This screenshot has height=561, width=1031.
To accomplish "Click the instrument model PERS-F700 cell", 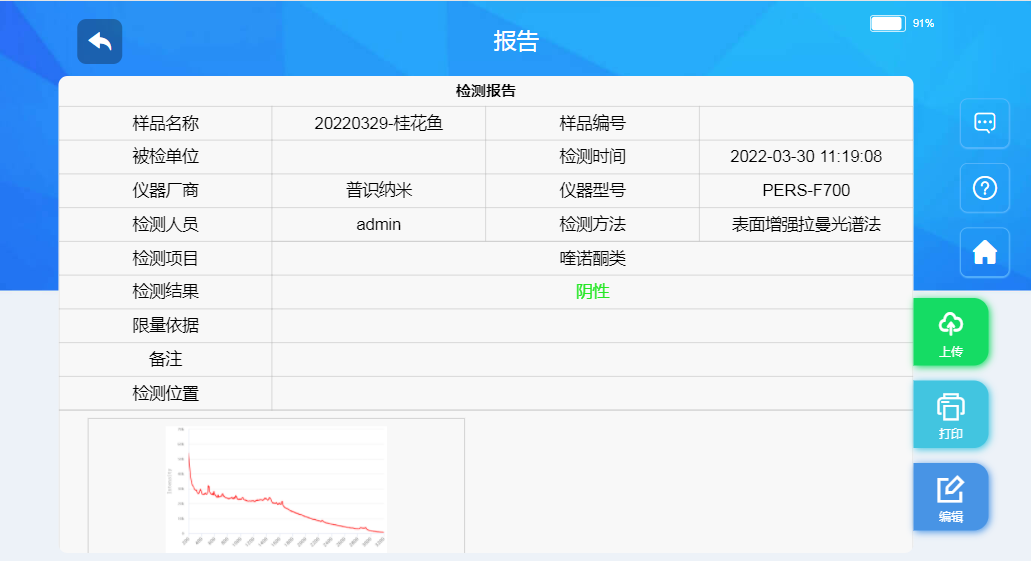I will pyautogui.click(x=805, y=191).
